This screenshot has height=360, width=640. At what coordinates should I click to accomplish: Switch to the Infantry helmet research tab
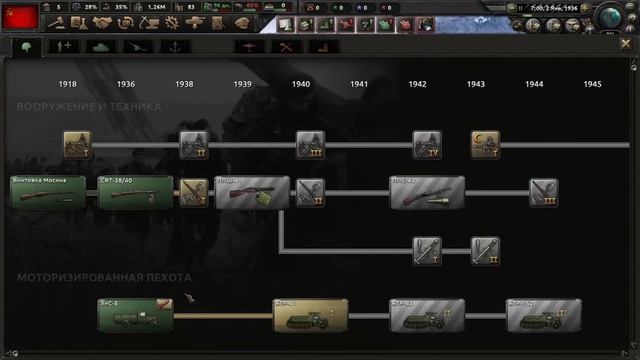[26, 47]
